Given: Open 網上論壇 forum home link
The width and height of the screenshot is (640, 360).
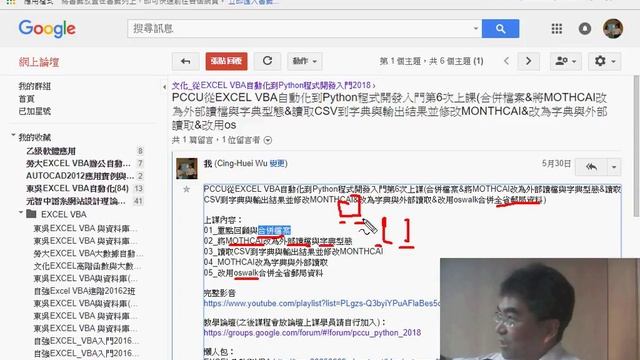Looking at the screenshot, I should click(x=39, y=62).
